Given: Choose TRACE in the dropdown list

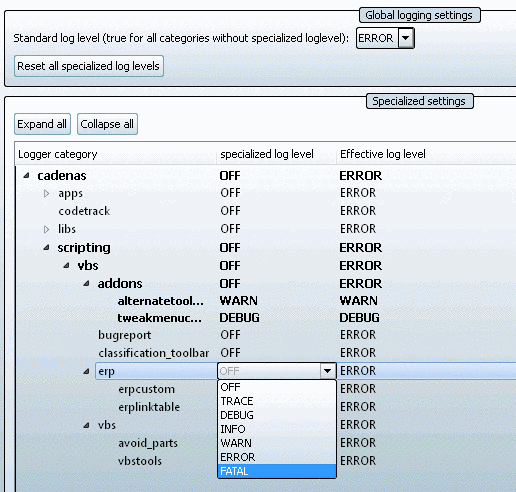Looking at the screenshot, I should point(277,401).
